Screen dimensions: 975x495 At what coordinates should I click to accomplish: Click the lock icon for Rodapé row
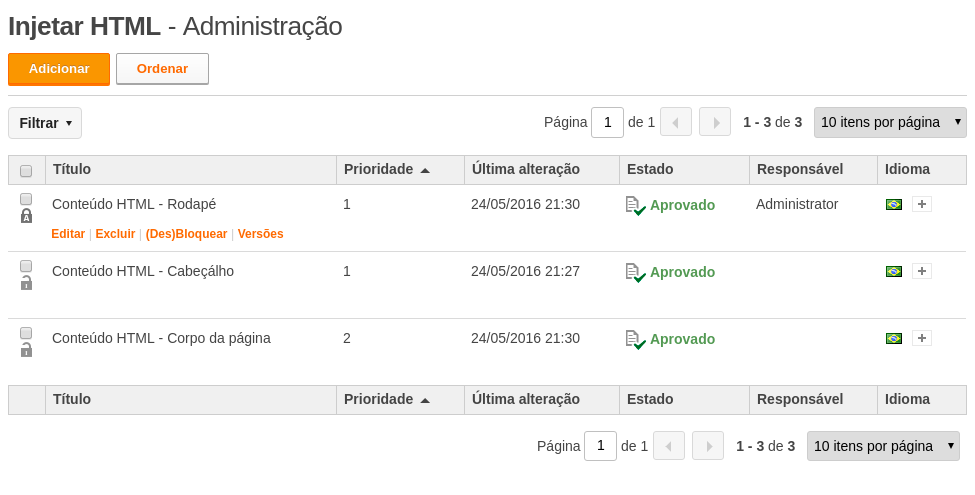point(26,216)
